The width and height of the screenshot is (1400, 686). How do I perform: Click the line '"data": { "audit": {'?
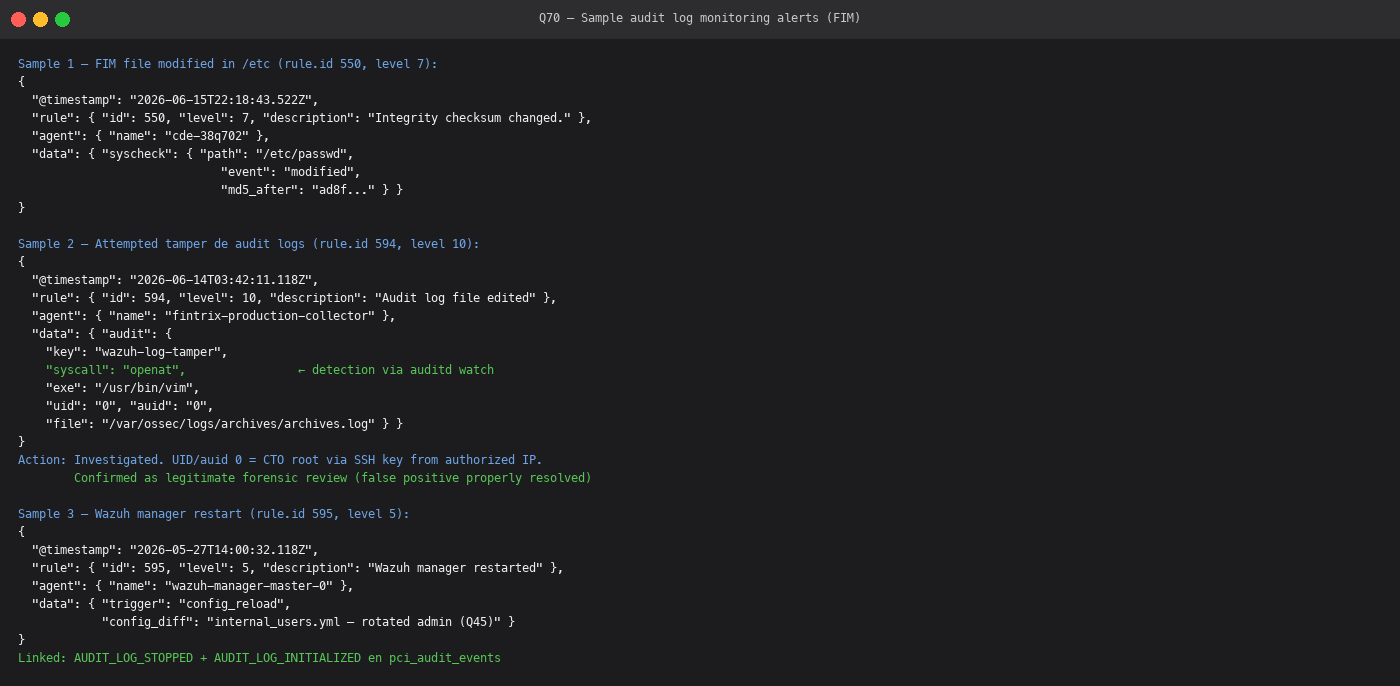point(102,334)
